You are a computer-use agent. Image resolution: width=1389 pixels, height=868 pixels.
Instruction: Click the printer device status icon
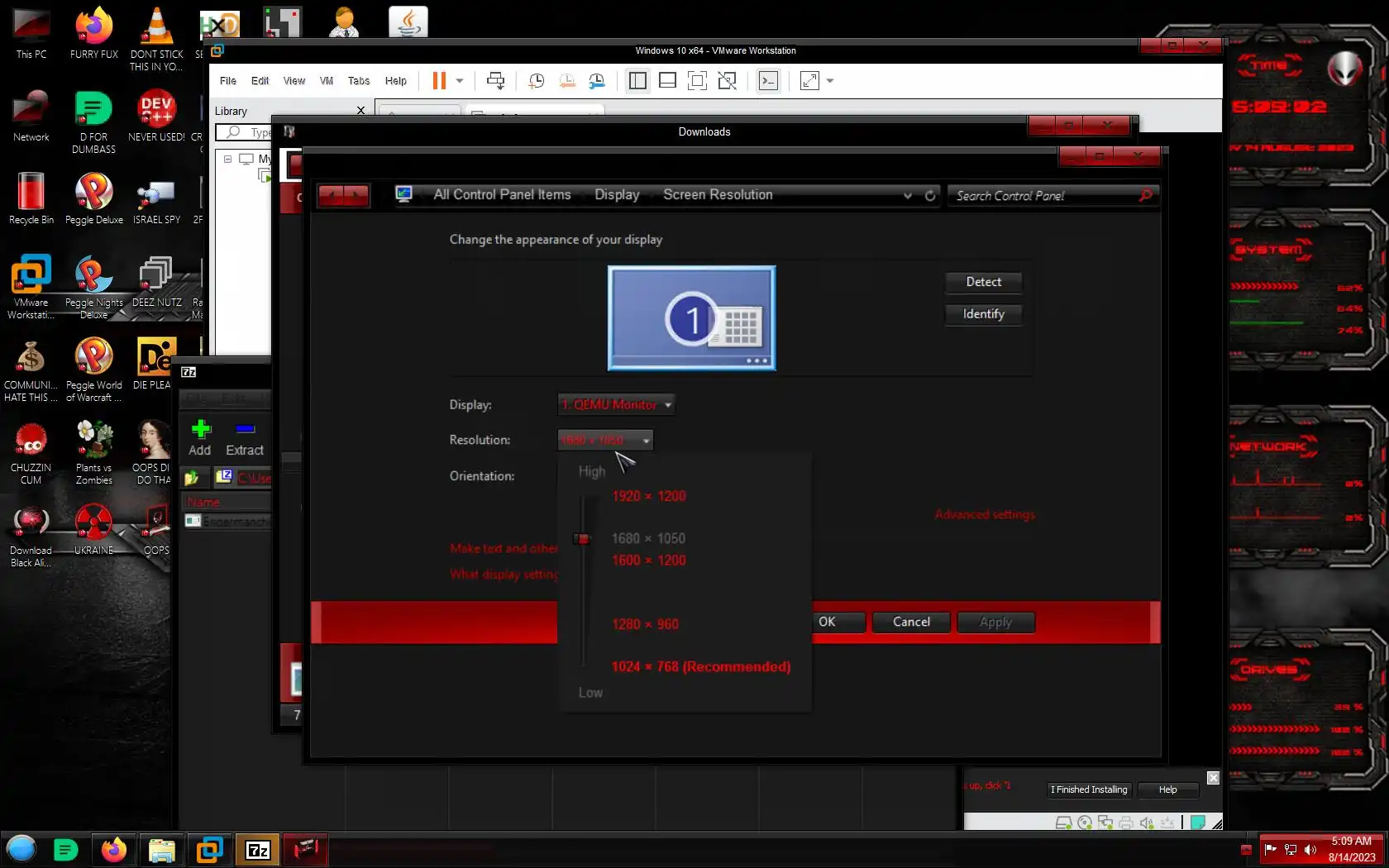(x=1126, y=823)
